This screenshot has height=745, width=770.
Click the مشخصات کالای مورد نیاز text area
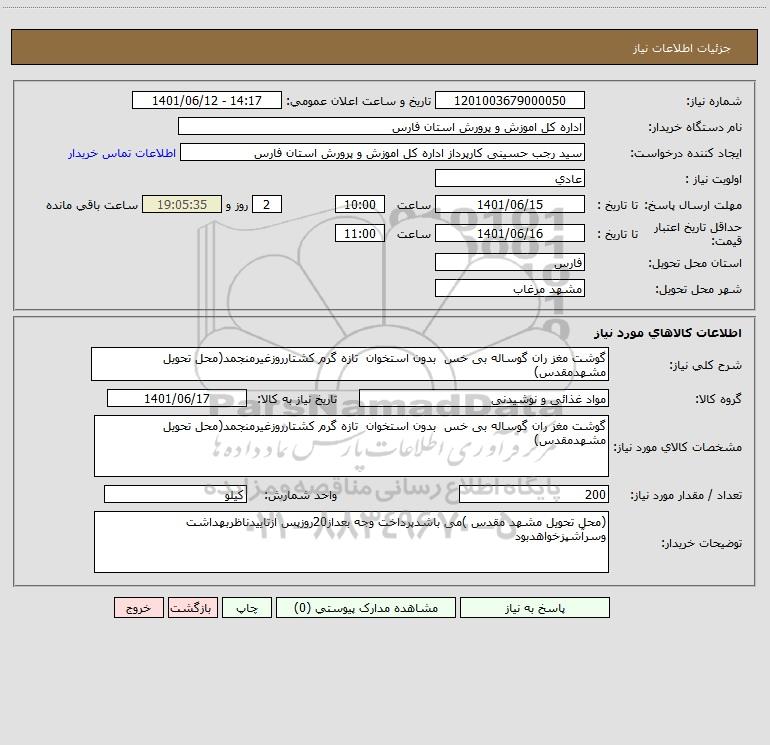(351, 446)
